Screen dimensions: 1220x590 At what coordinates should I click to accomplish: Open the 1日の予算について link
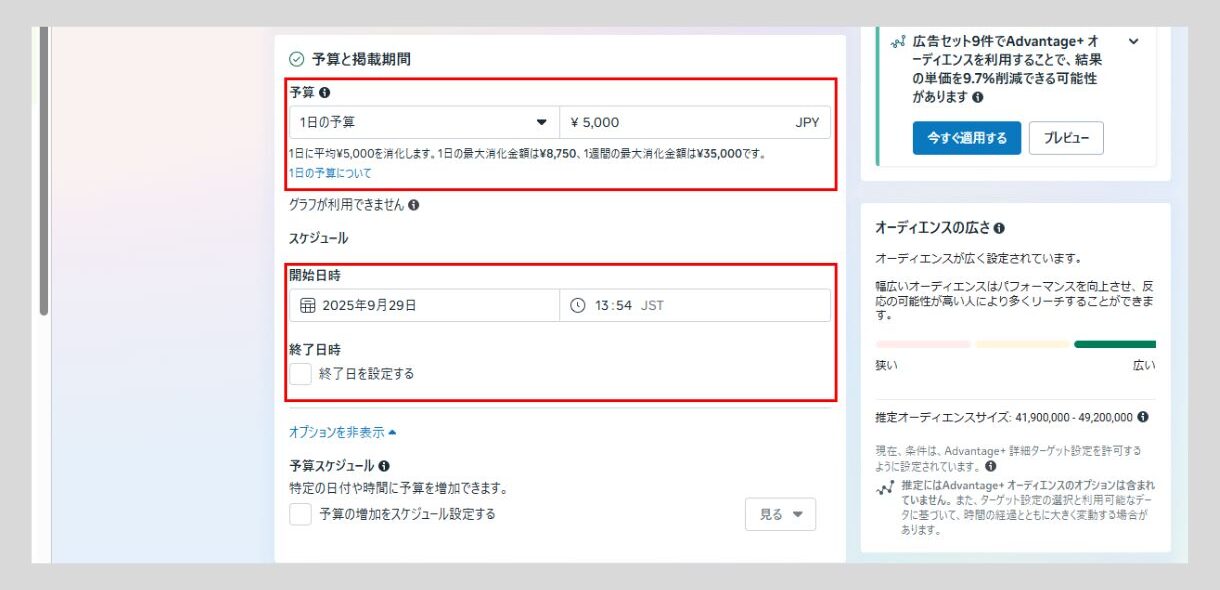(330, 173)
